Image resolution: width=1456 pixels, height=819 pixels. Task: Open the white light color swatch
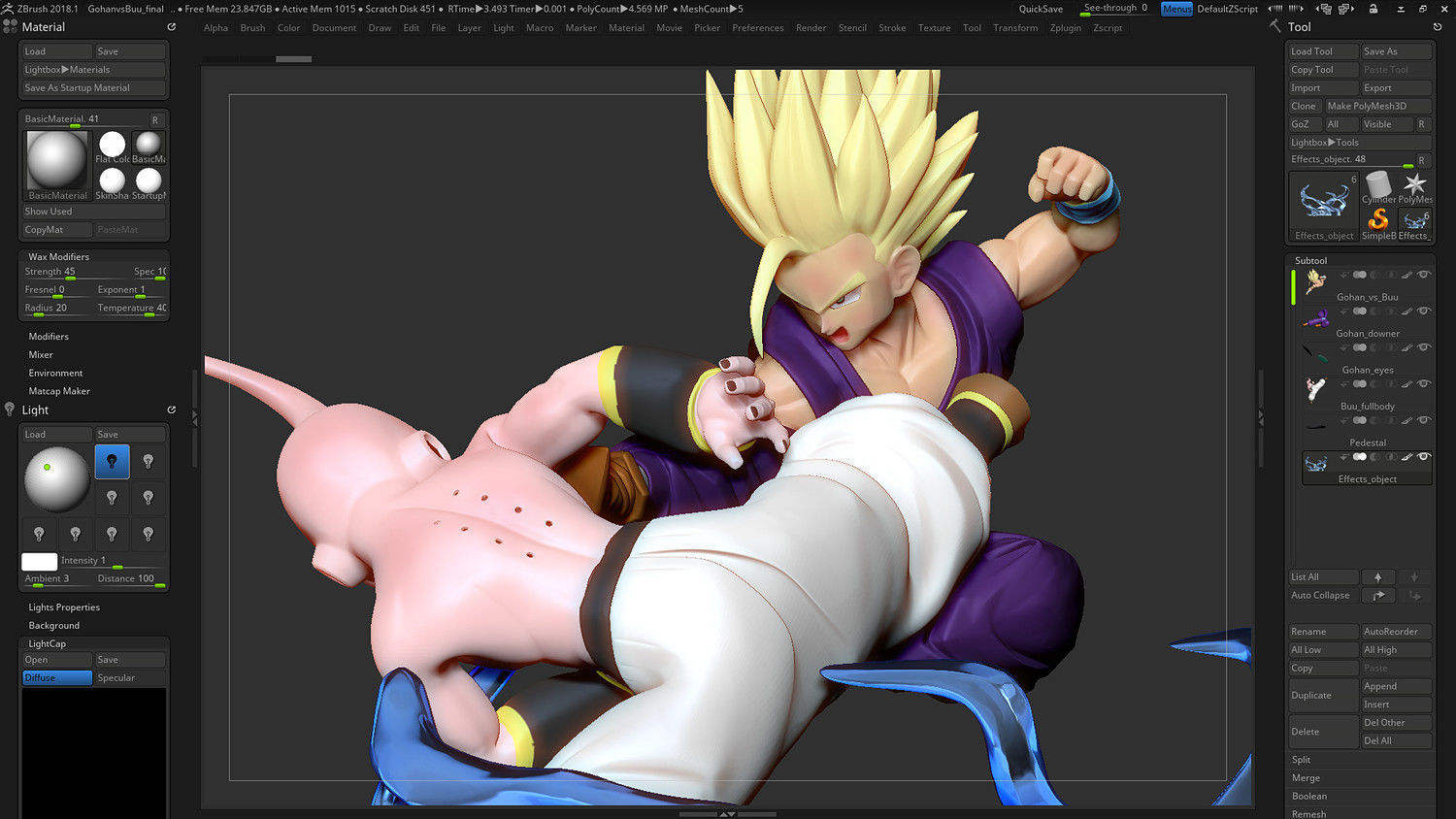click(39, 561)
